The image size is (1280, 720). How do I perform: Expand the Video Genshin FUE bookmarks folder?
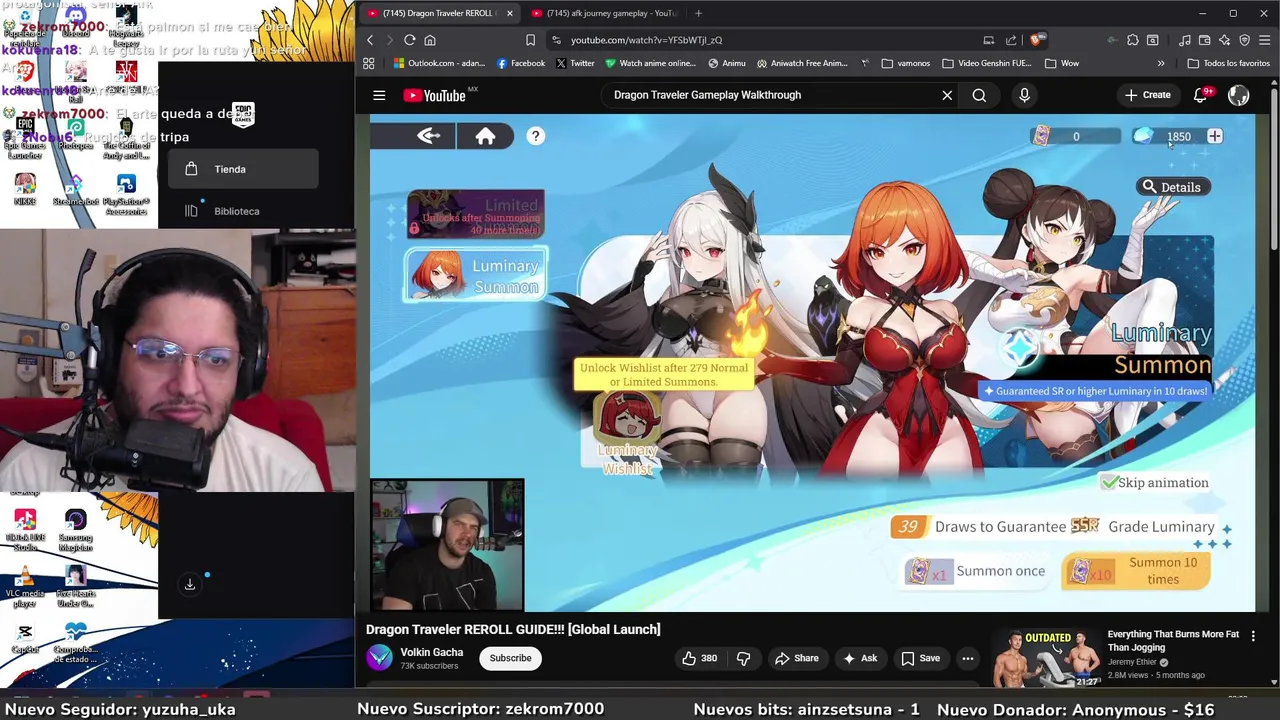coord(987,63)
